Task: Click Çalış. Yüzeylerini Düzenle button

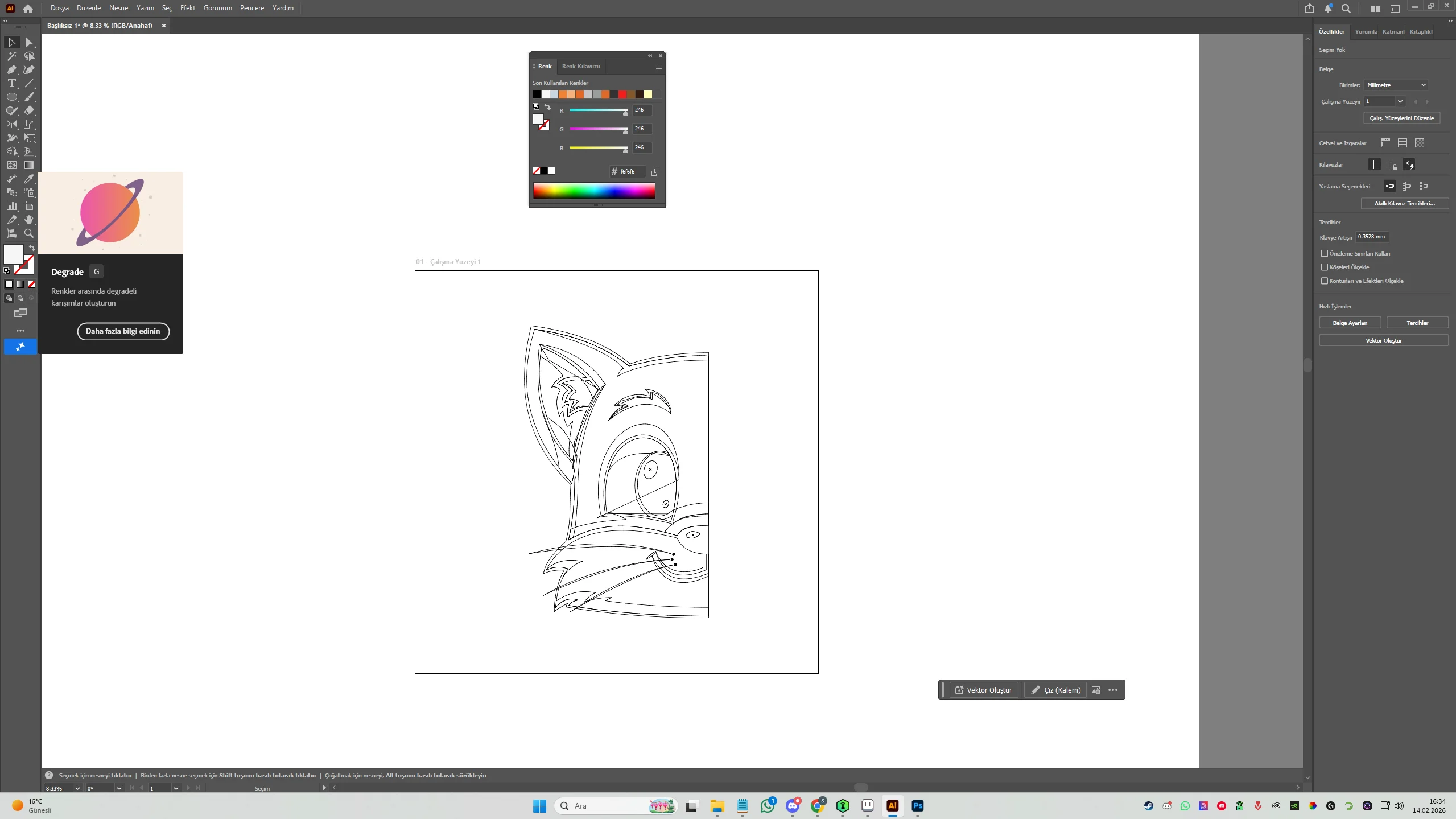Action: pyautogui.click(x=1401, y=118)
